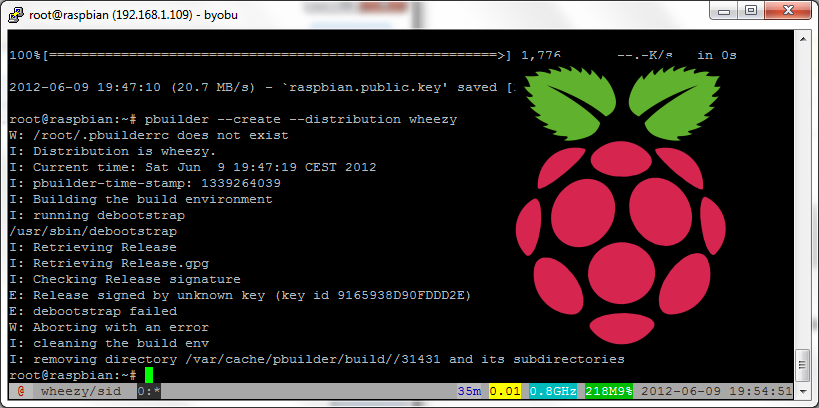This screenshot has width=819, height=408.
Task: Click the pbuilder --create command line
Action: [x=233, y=120]
